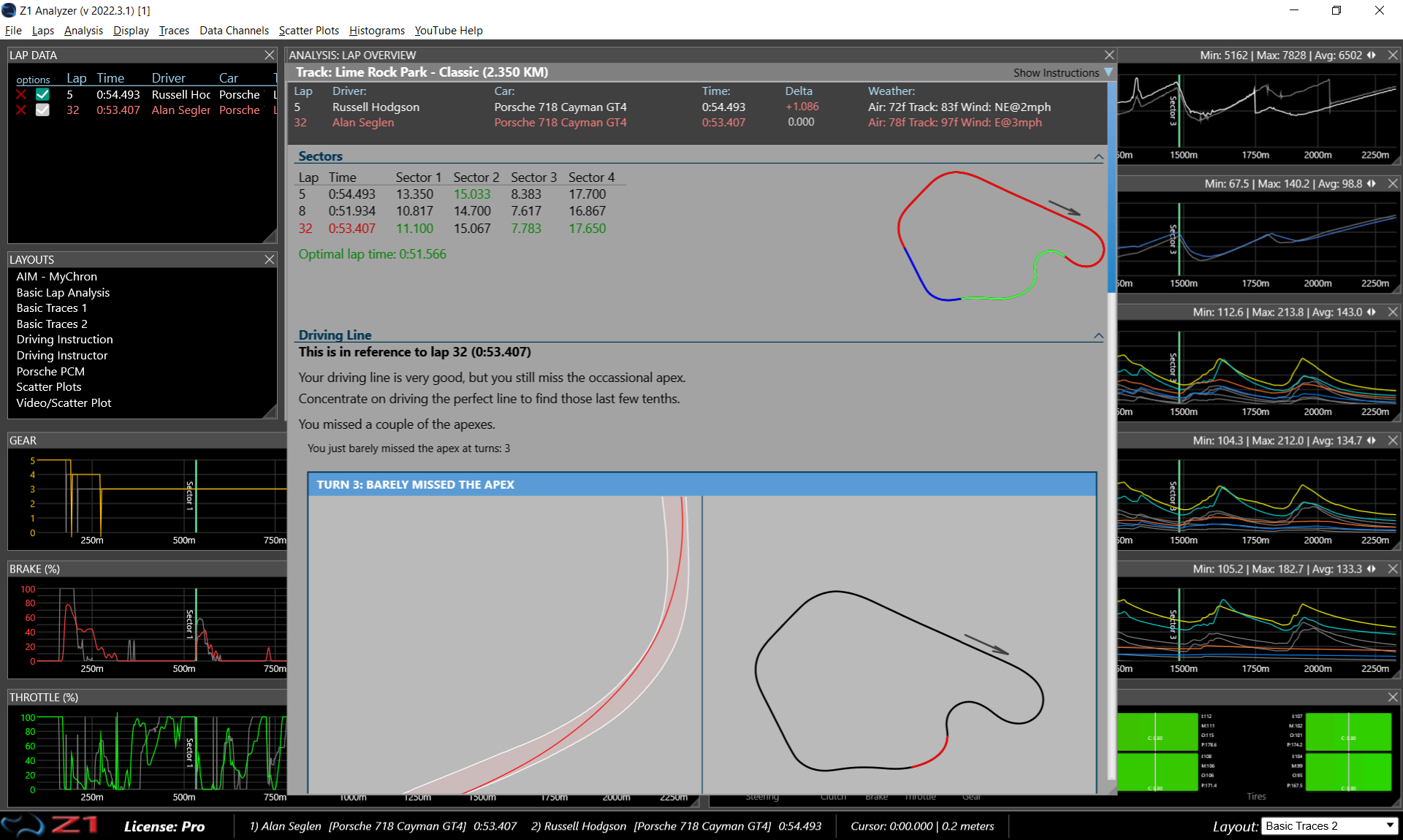Viewport: 1403px width, 840px height.
Task: Close the Min 105.2 trace panel
Action: tap(1393, 569)
